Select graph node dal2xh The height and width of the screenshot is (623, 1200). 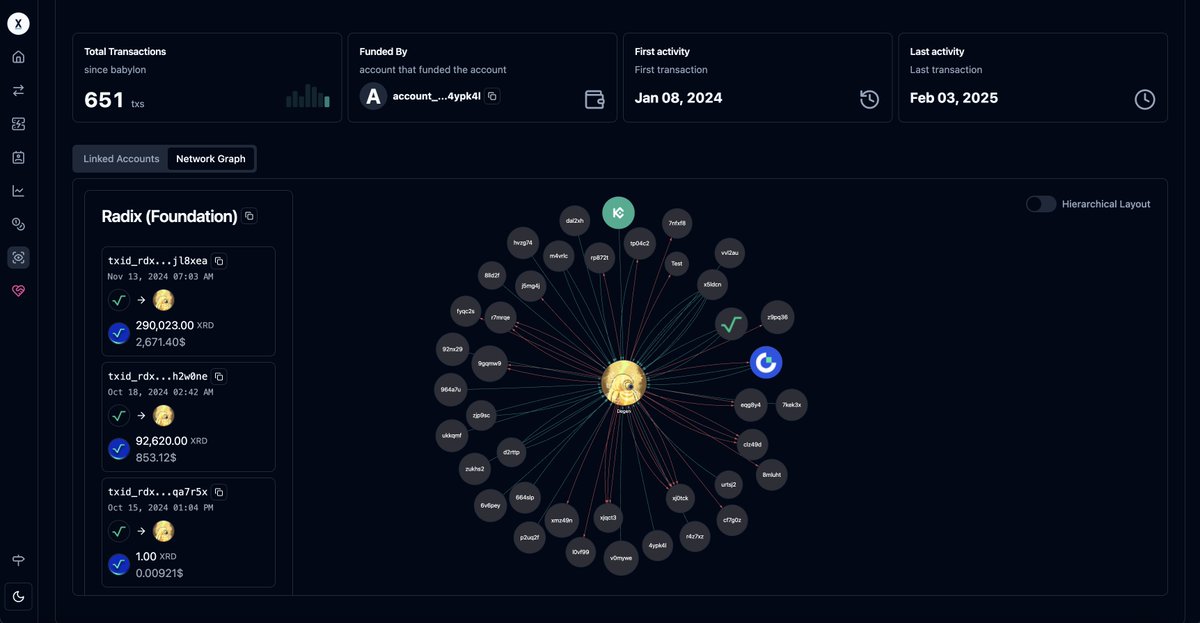[x=574, y=220]
